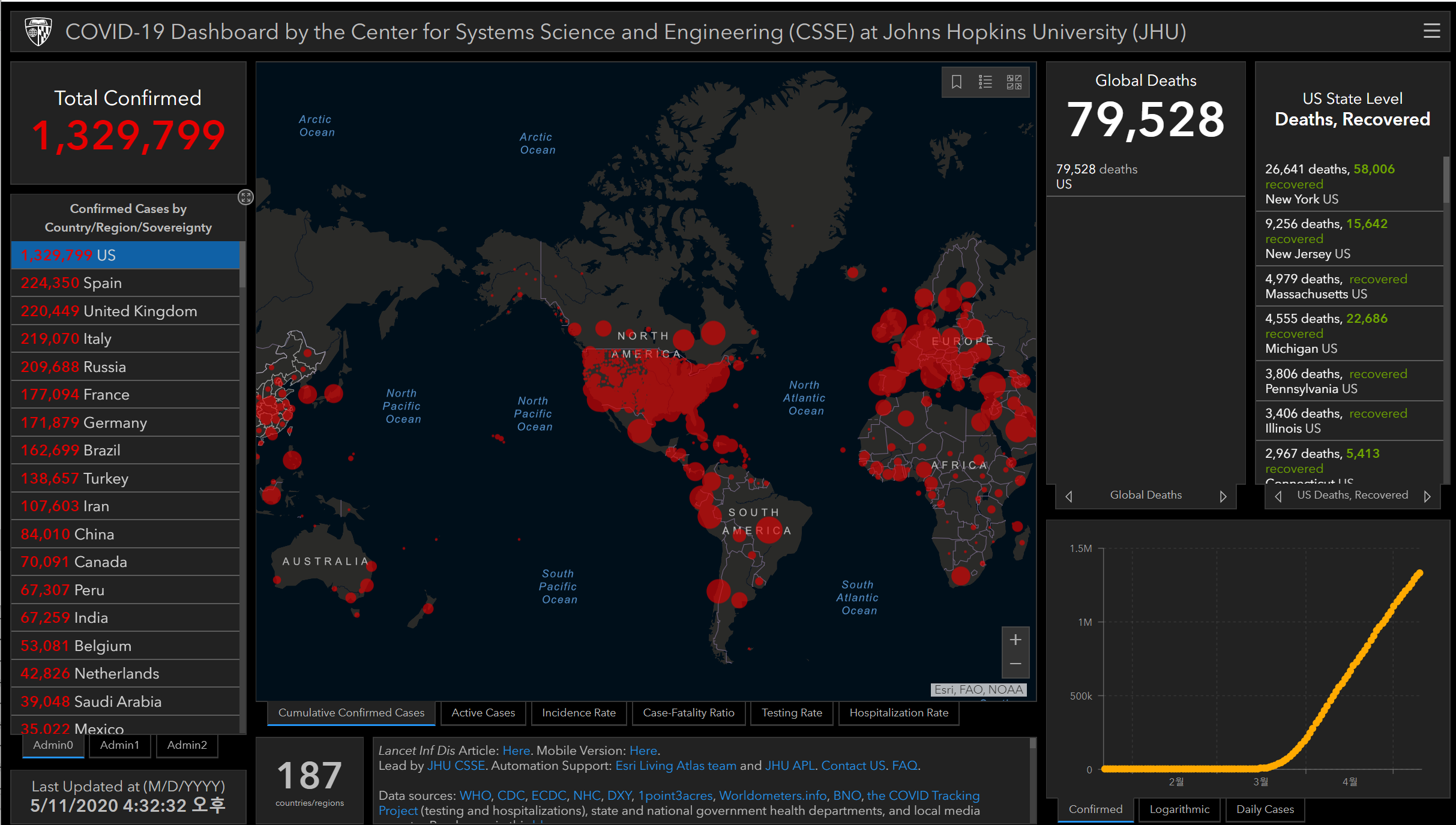Select the Admin1 level tab
This screenshot has width=1456, height=825.
click(119, 745)
